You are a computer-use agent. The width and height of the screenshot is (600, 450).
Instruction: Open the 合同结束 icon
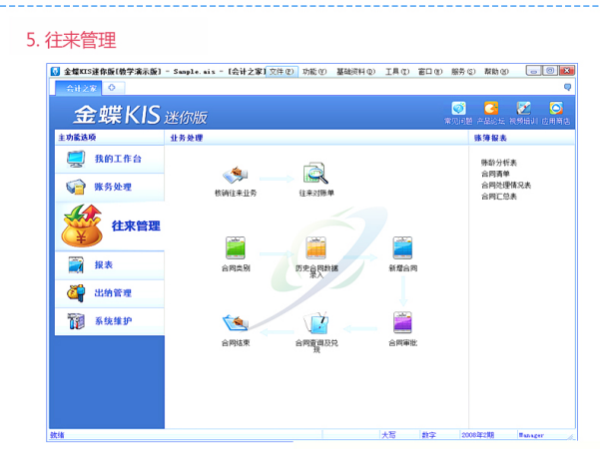coord(236,322)
